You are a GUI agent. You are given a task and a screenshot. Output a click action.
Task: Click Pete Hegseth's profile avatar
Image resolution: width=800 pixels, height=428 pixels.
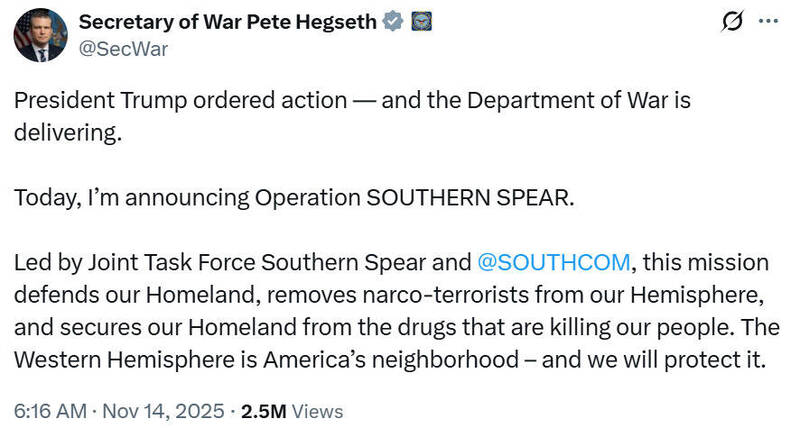(x=40, y=36)
